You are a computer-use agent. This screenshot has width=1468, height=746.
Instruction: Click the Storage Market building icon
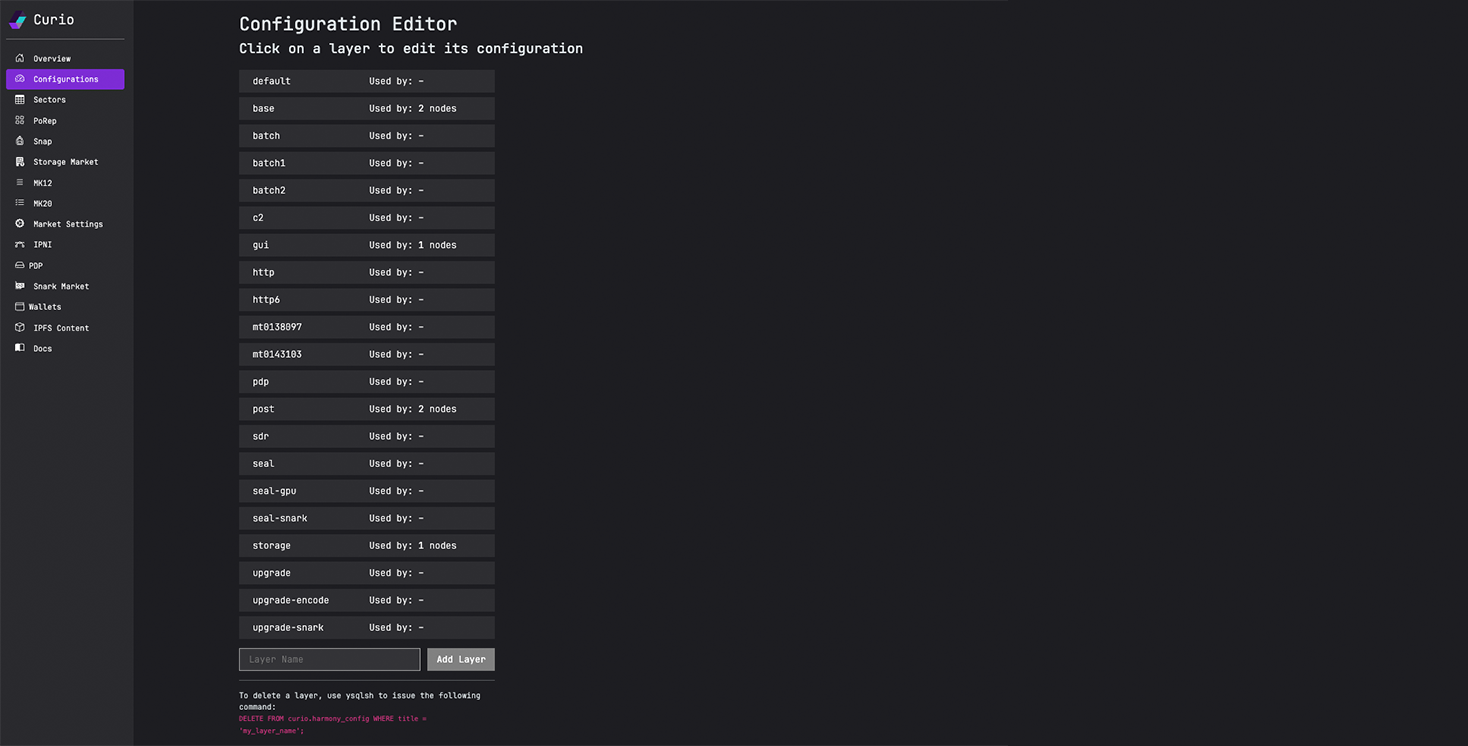(19, 161)
